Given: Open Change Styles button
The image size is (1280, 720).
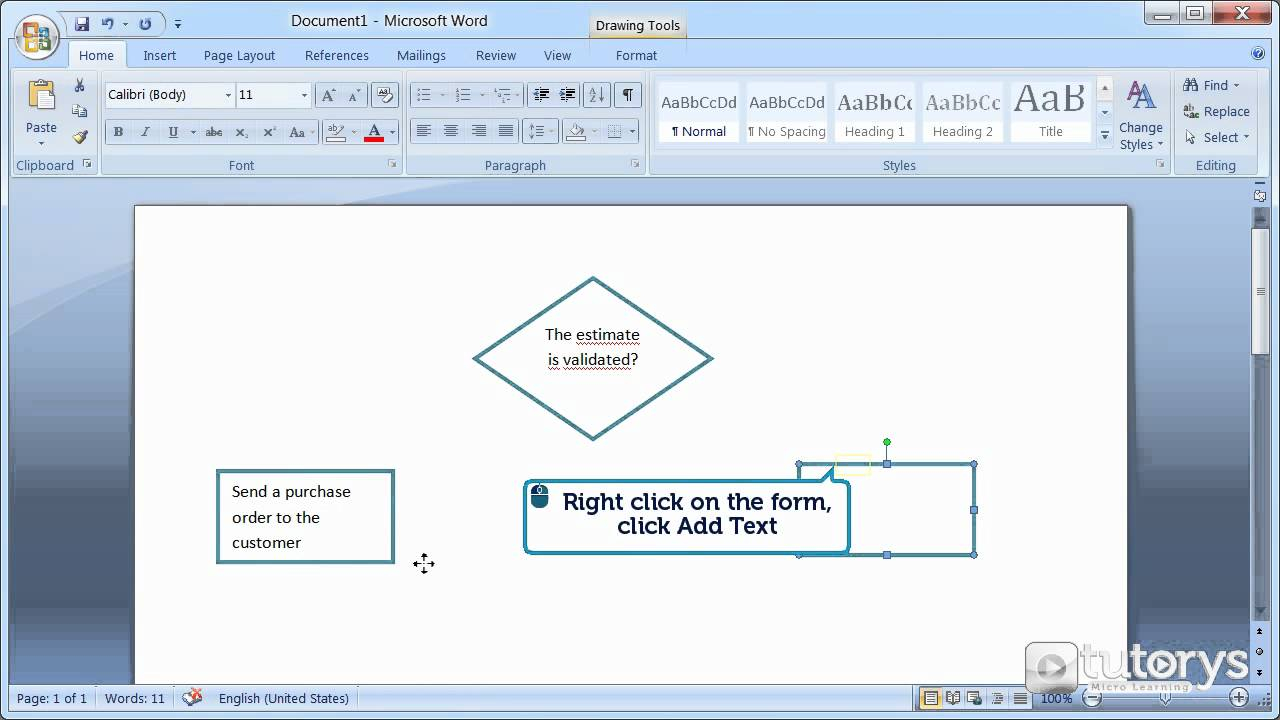Looking at the screenshot, I should tap(1140, 116).
